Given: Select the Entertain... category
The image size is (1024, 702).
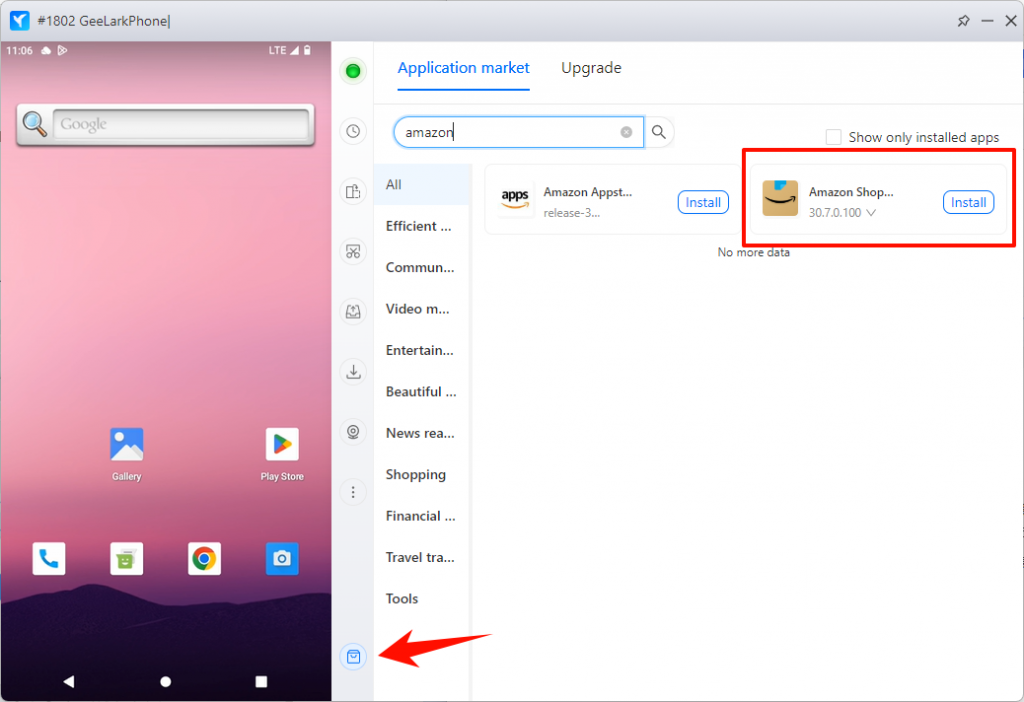Looking at the screenshot, I should (x=422, y=351).
